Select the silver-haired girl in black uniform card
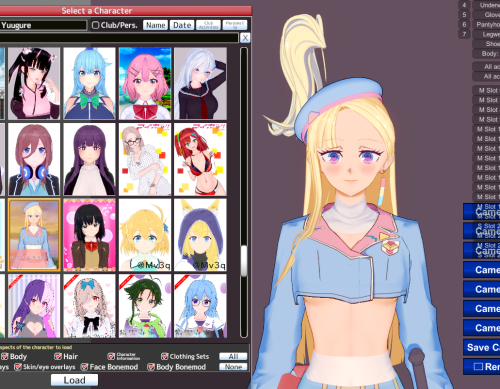500x389 pixels. pos(200,83)
